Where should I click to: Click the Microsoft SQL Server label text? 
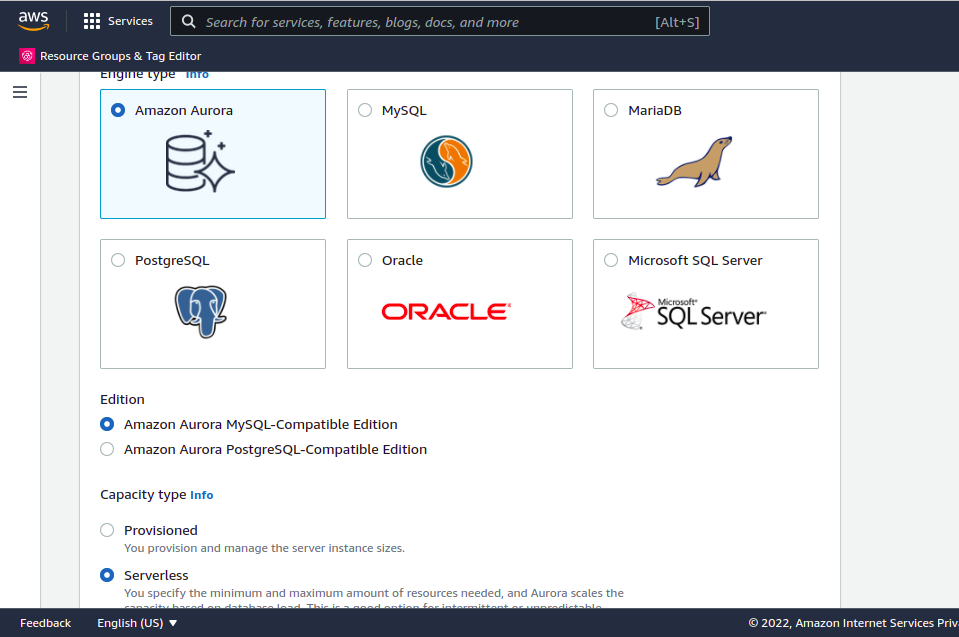(695, 260)
